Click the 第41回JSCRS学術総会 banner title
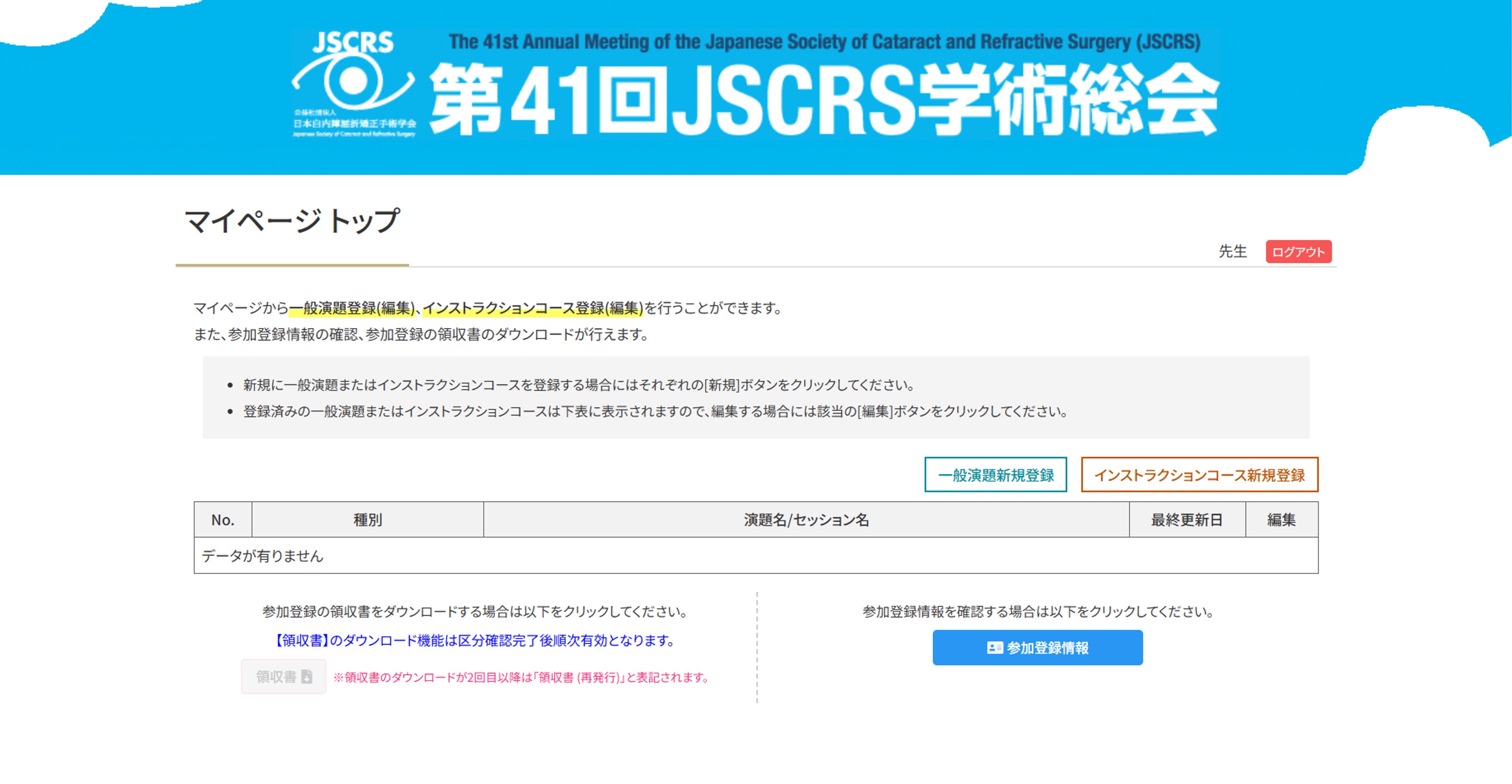Screen dimensions: 1512x784 [824, 100]
